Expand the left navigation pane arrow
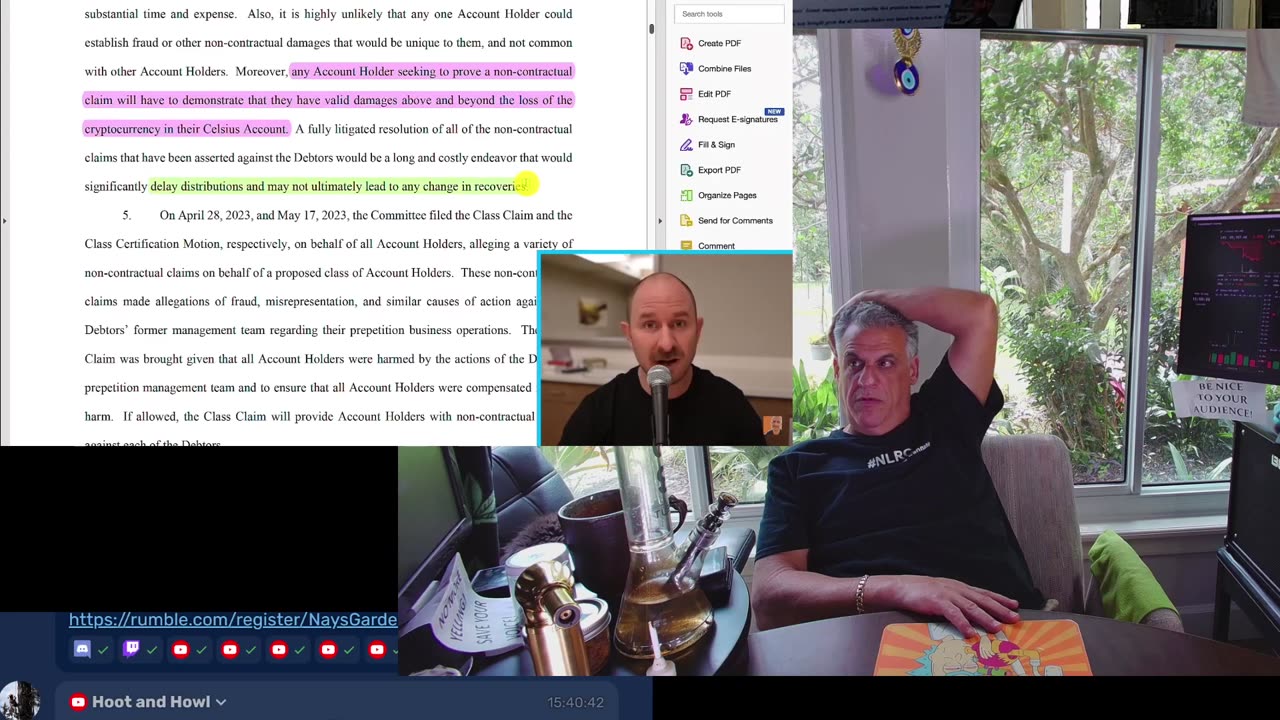1280x720 pixels. [4, 220]
